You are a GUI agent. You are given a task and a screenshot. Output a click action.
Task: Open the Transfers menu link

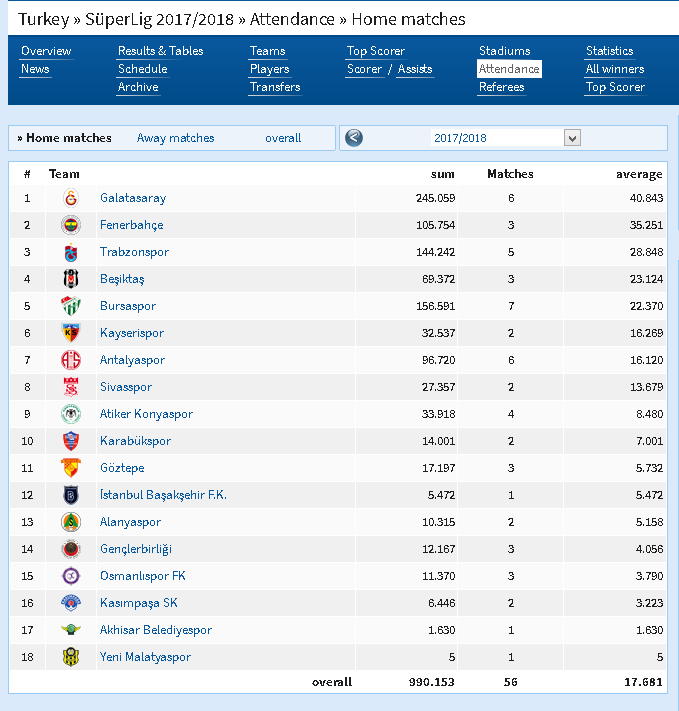click(x=275, y=87)
